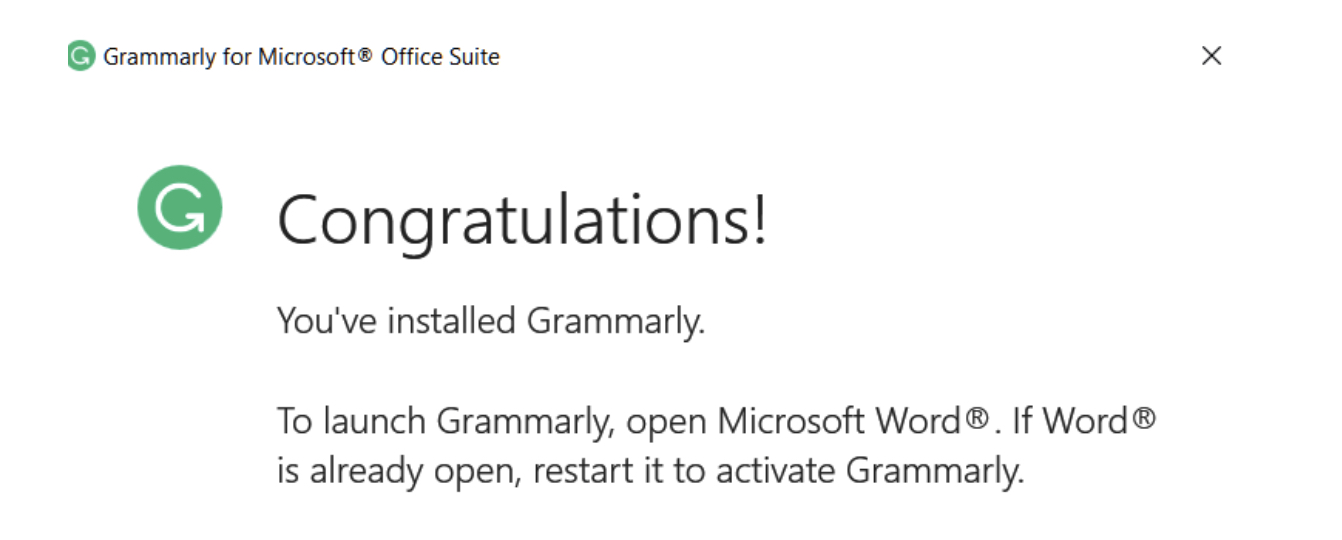Image resolution: width=1342 pixels, height=540 pixels.
Task: Click the words 'activate Grammarly' in the last line
Action: [869, 471]
